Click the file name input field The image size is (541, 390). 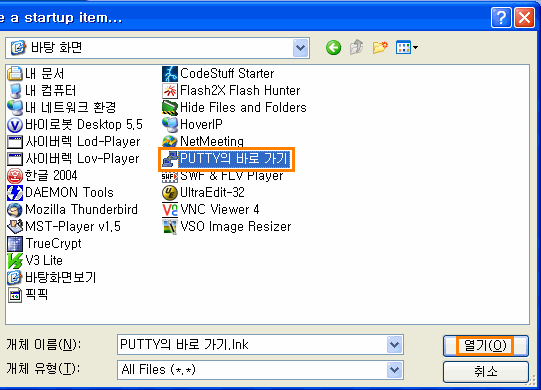pyautogui.click(x=252, y=344)
